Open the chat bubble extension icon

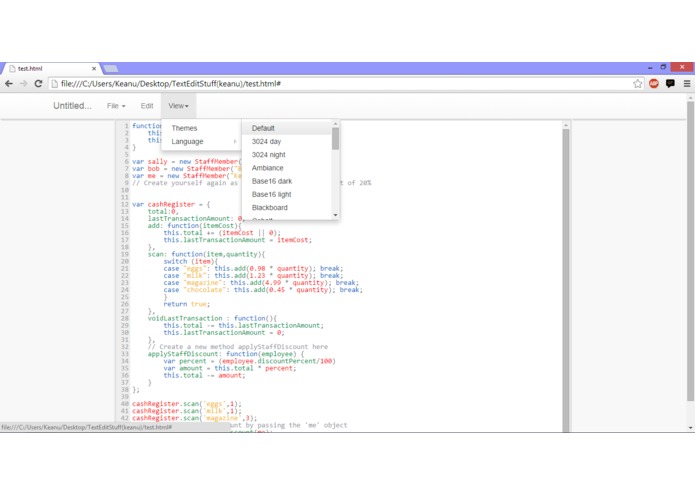(670, 83)
